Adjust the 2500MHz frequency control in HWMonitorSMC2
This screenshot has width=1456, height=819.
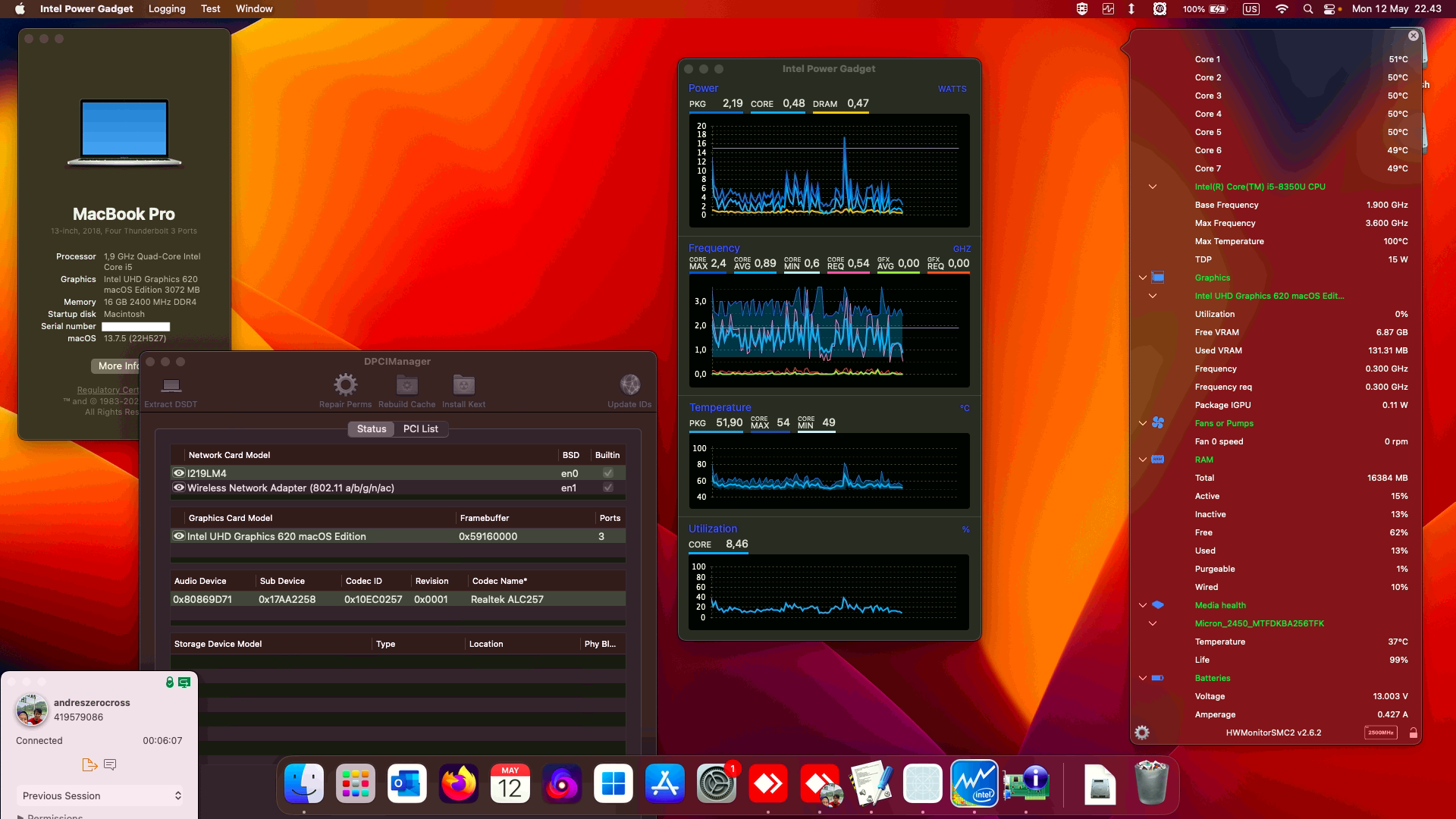1382,732
